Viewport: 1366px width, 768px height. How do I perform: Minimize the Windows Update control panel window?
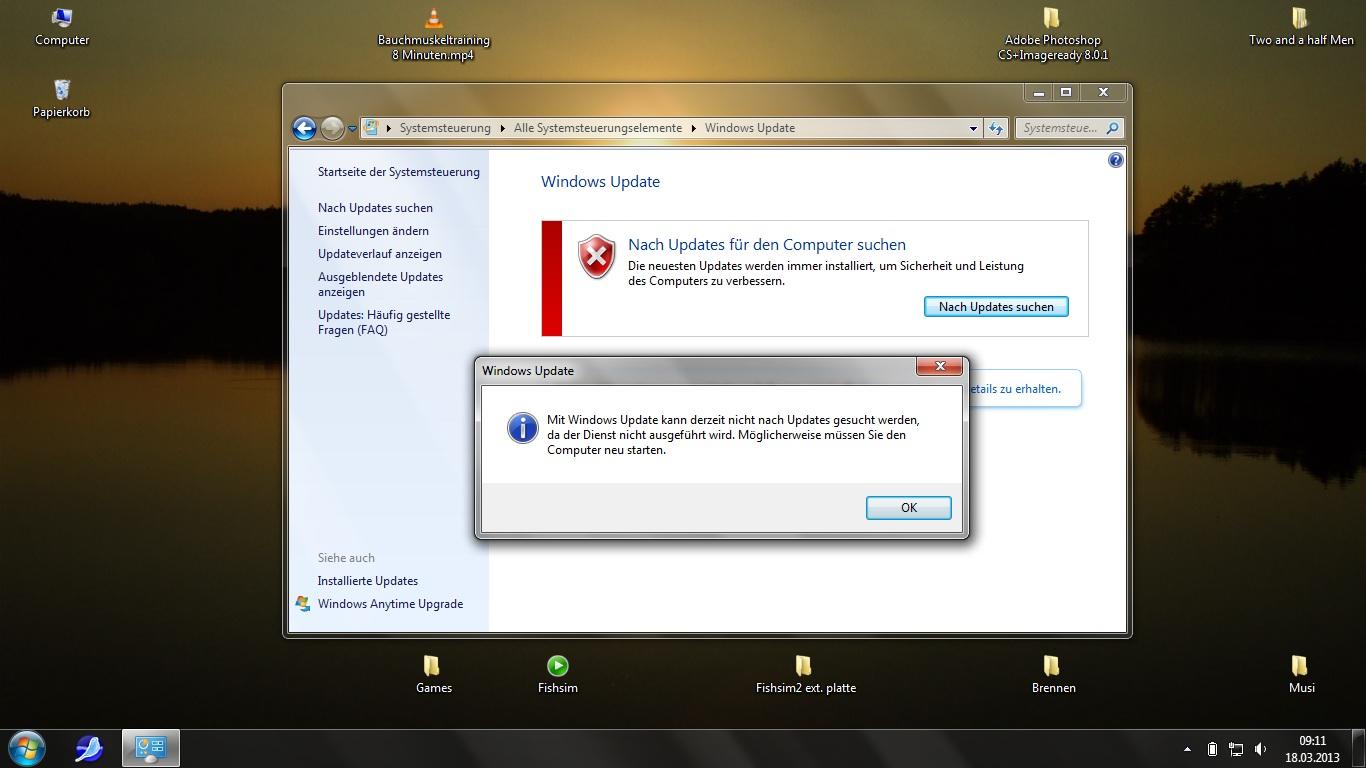pyautogui.click(x=1039, y=92)
